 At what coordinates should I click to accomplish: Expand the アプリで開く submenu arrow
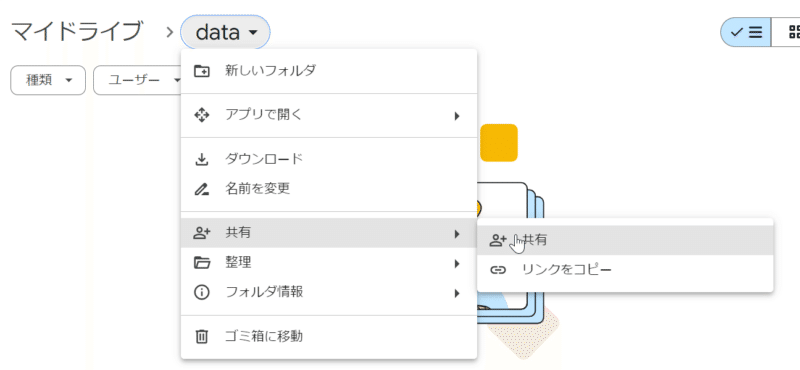tap(457, 116)
